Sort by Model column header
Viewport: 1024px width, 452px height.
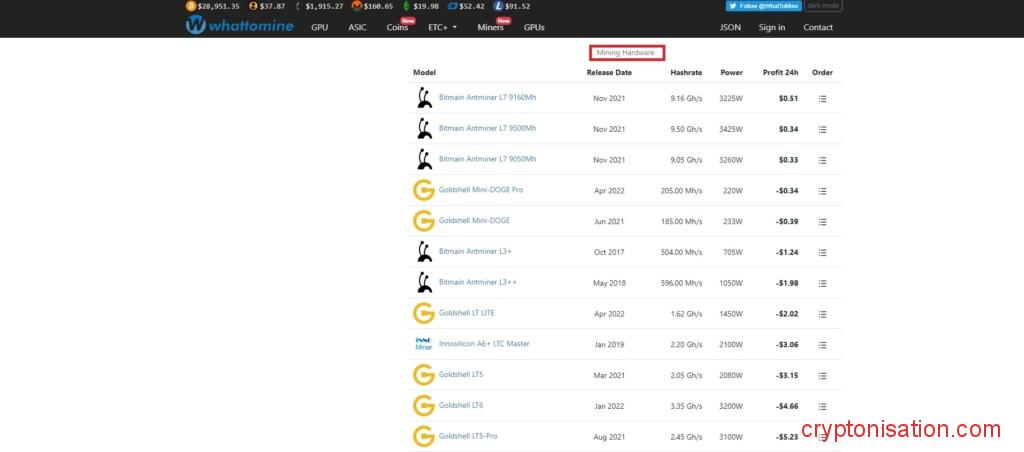tap(424, 73)
